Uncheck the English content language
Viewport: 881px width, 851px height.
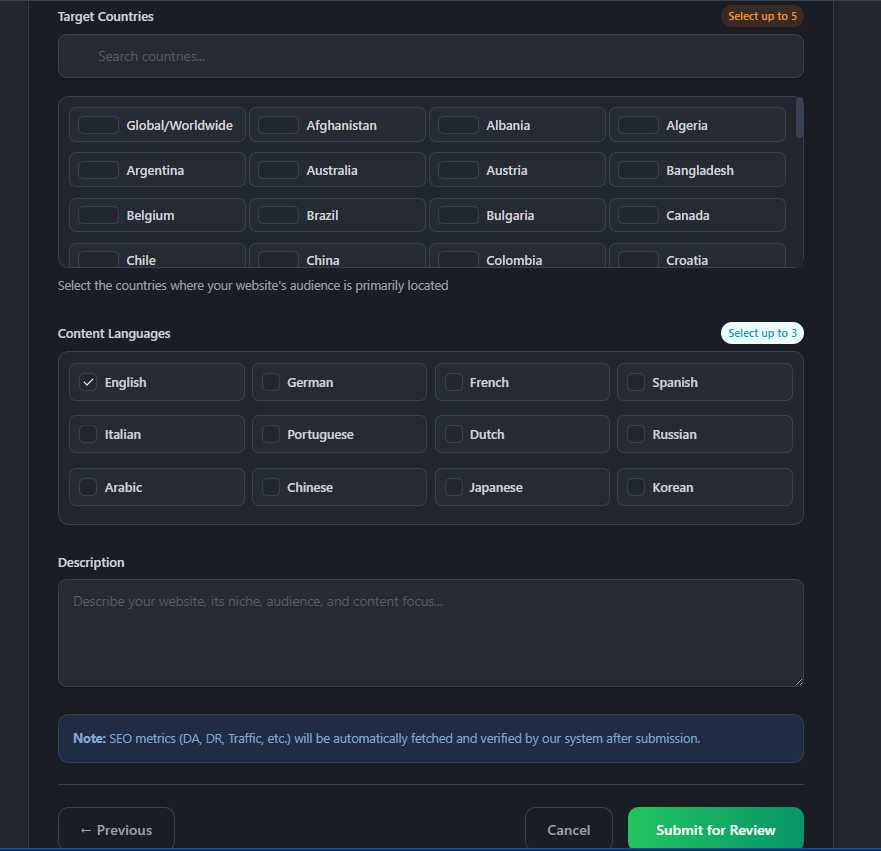[x=87, y=381]
